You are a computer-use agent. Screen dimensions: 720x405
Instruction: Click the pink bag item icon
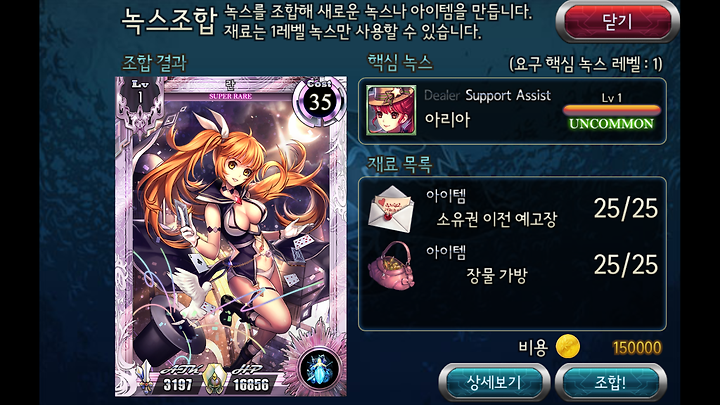392,264
